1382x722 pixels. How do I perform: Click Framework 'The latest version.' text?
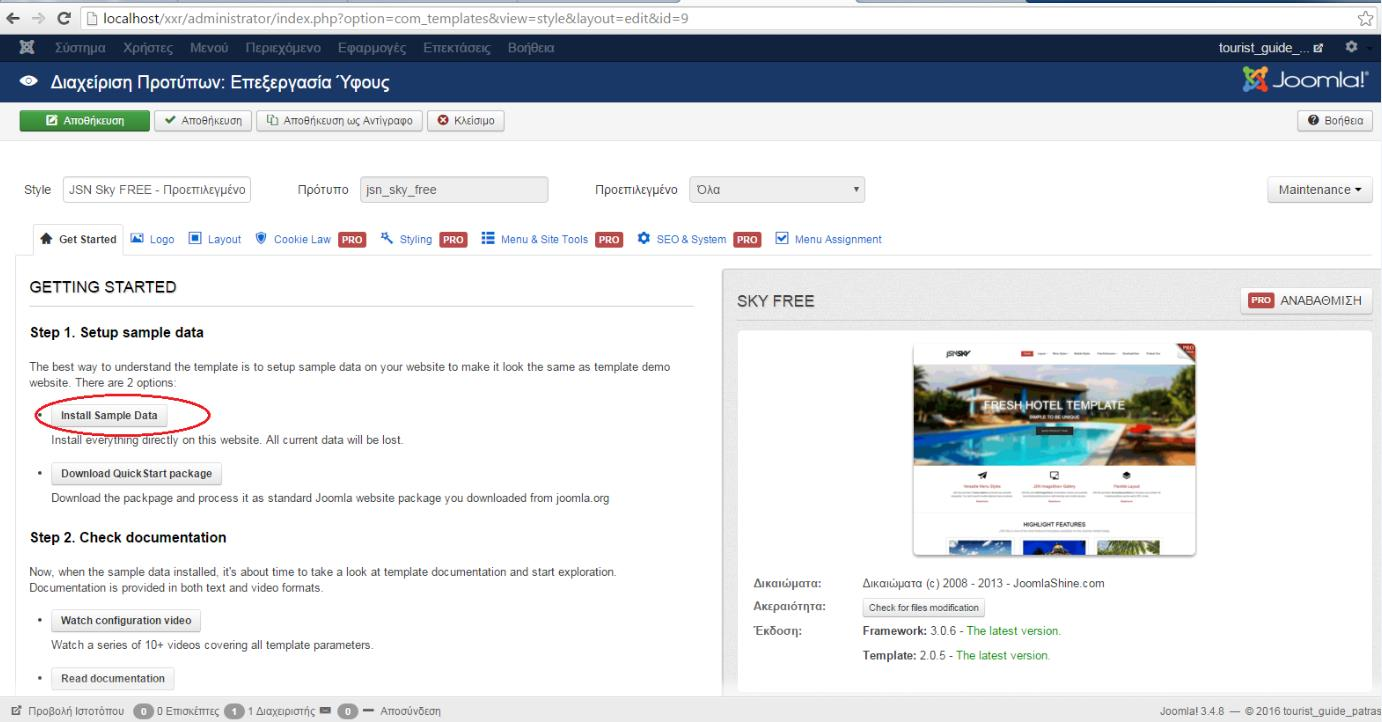coord(1013,631)
